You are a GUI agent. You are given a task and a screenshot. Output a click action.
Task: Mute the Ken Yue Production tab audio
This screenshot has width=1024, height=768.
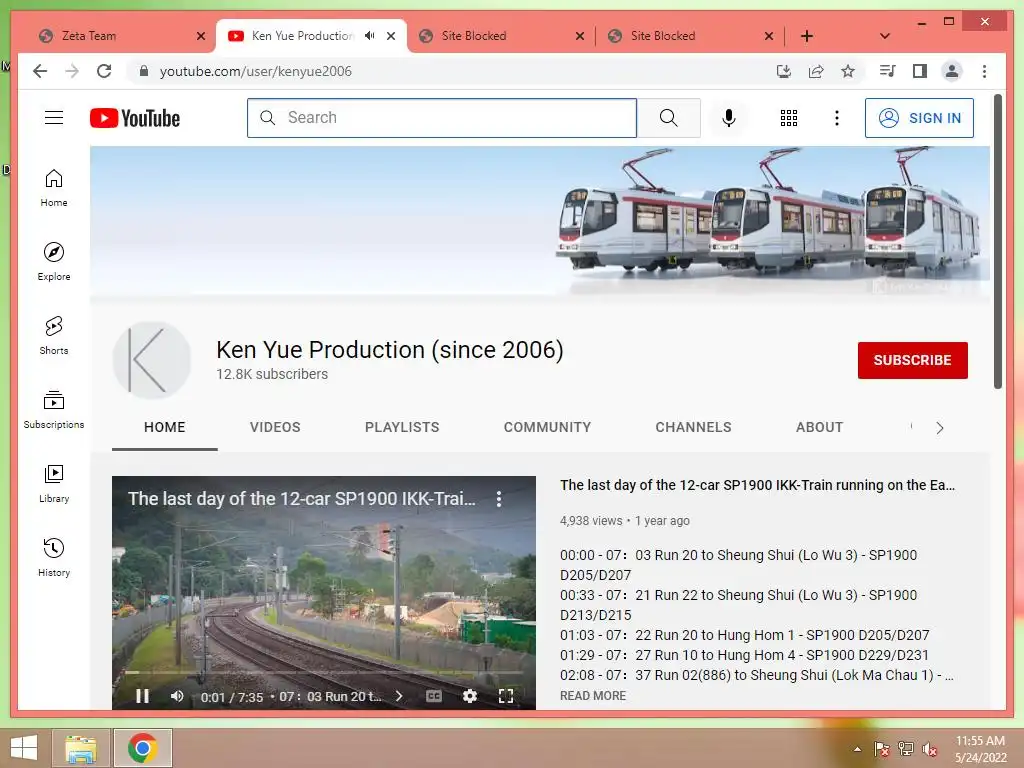tap(370, 36)
